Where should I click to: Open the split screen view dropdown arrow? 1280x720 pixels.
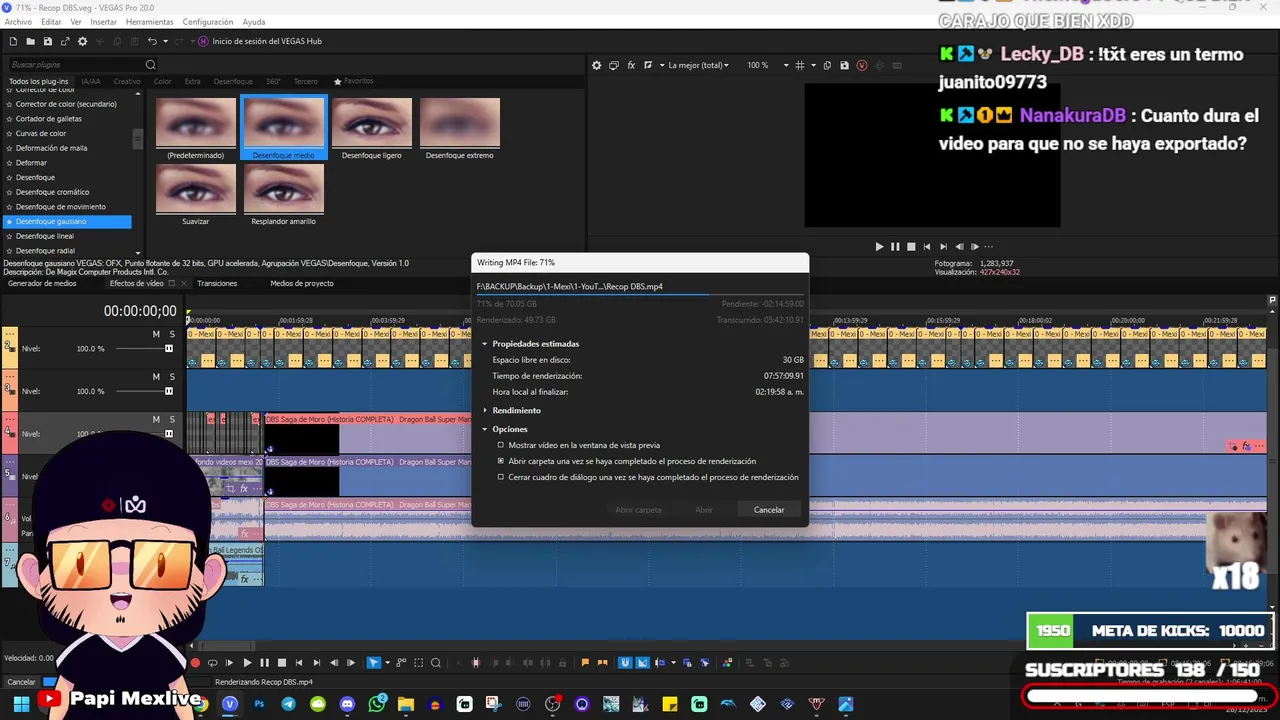click(662, 65)
